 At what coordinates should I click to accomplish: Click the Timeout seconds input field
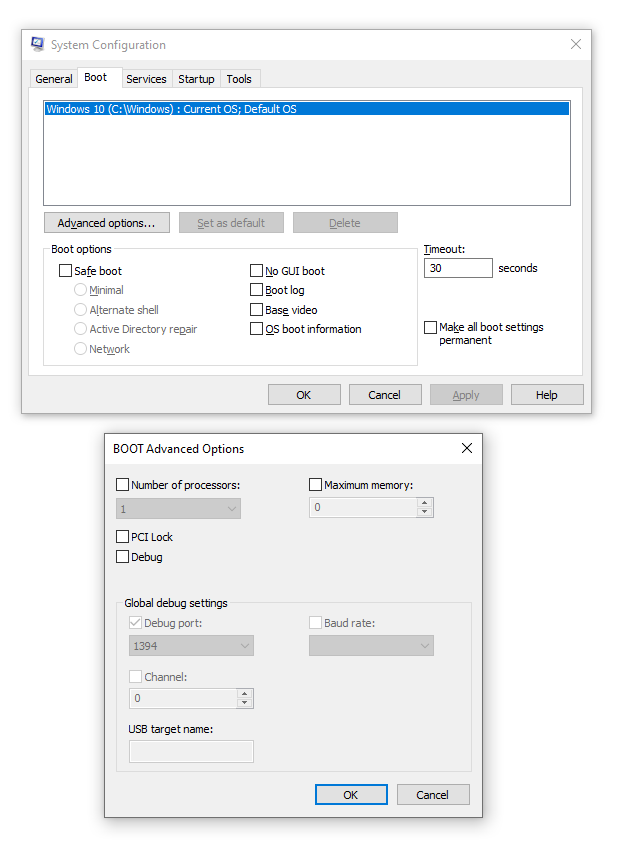point(458,268)
